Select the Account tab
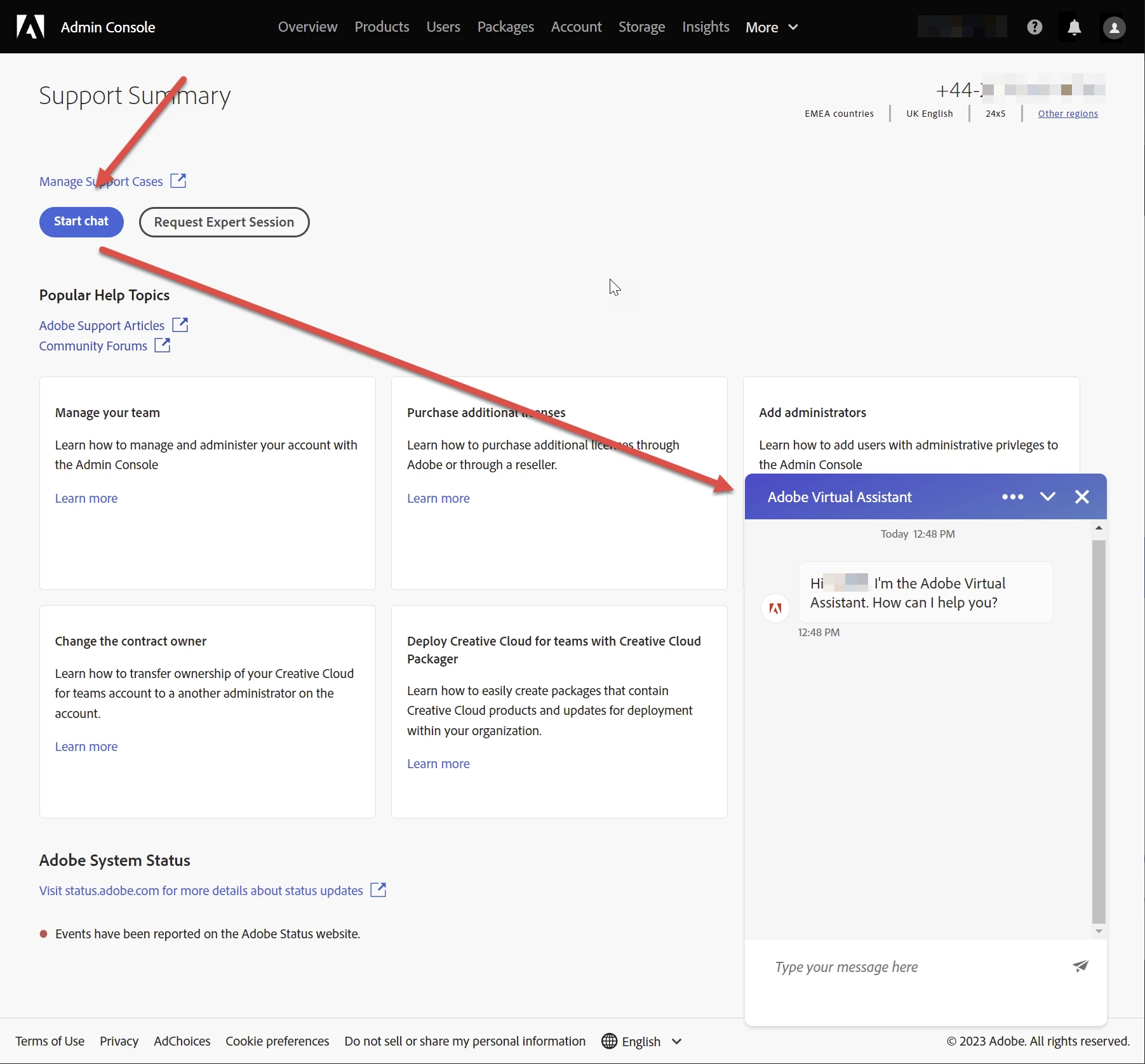 576,27
